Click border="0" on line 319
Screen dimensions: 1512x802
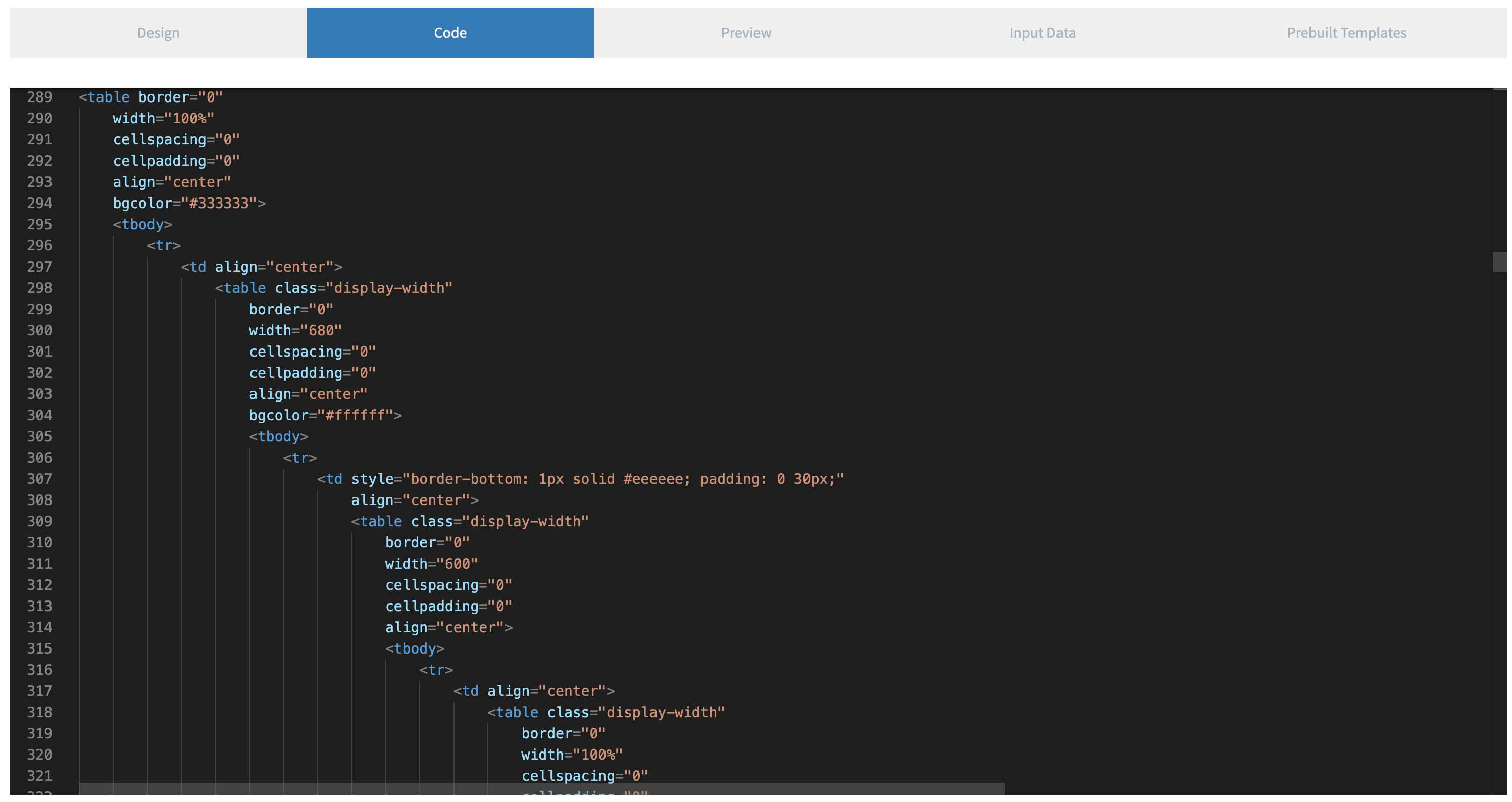pos(564,733)
